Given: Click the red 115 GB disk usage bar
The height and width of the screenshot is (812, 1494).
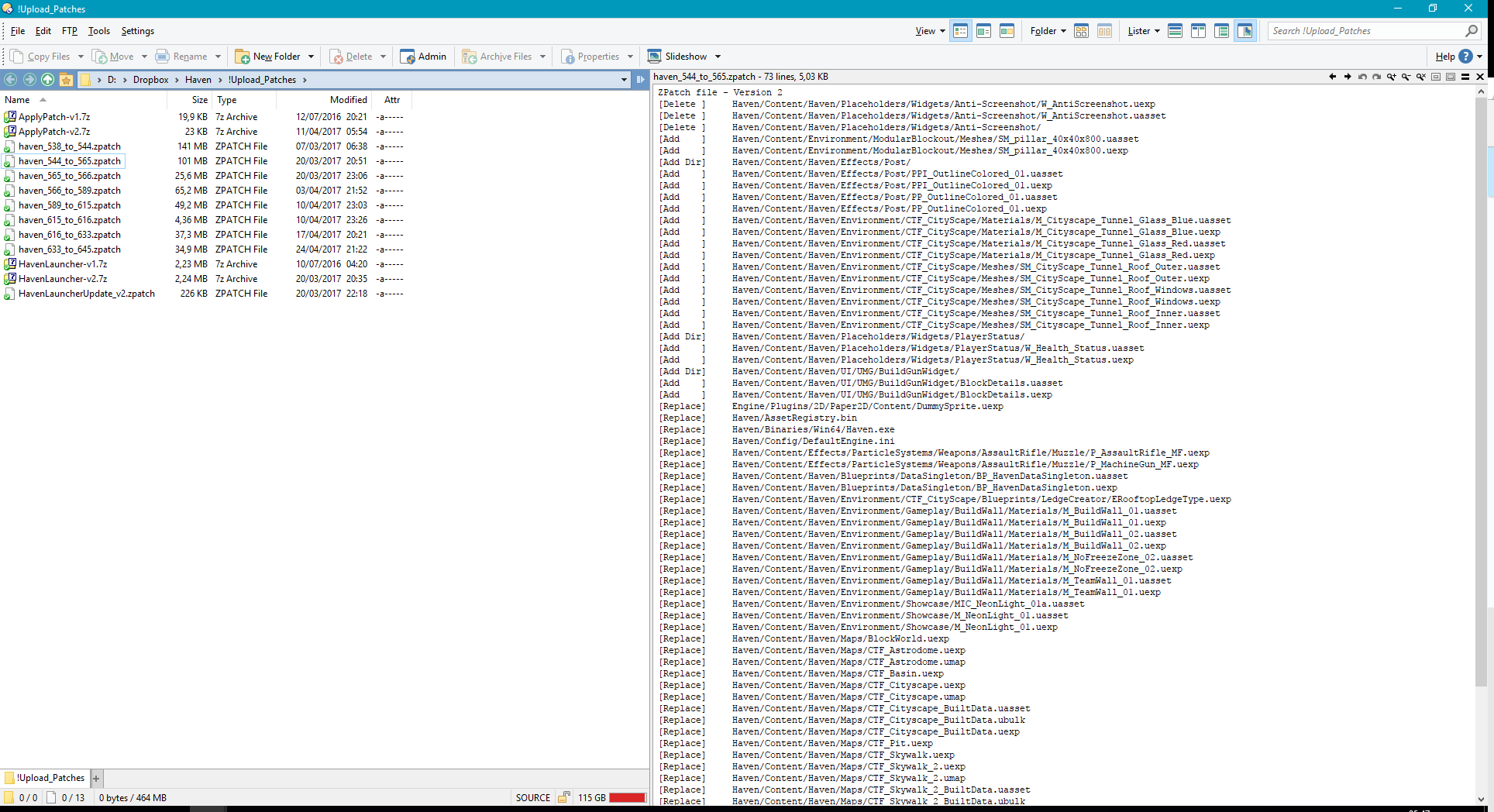Looking at the screenshot, I should 627,797.
